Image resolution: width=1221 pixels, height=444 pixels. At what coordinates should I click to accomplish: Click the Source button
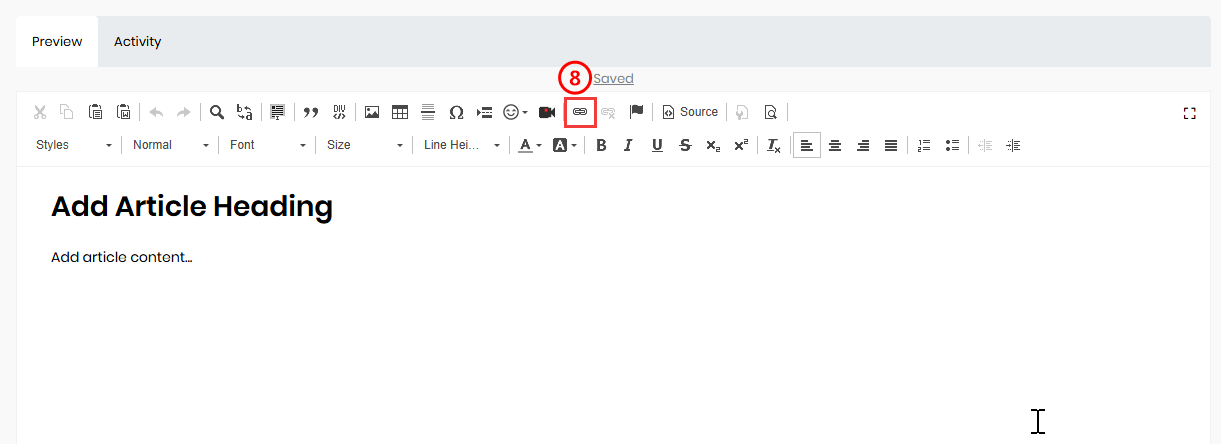pyautogui.click(x=690, y=112)
